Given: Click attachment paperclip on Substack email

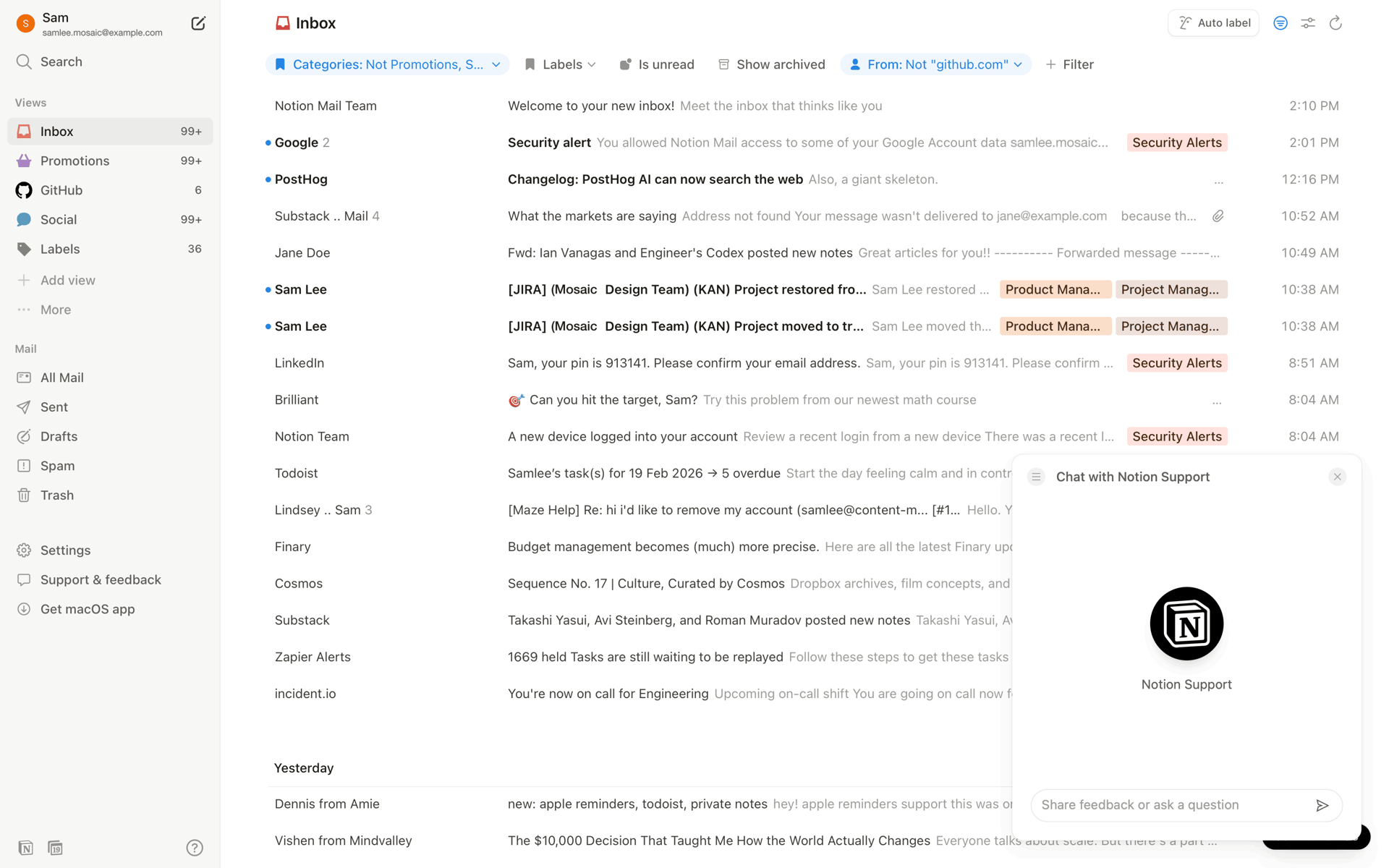Looking at the screenshot, I should pyautogui.click(x=1218, y=216).
